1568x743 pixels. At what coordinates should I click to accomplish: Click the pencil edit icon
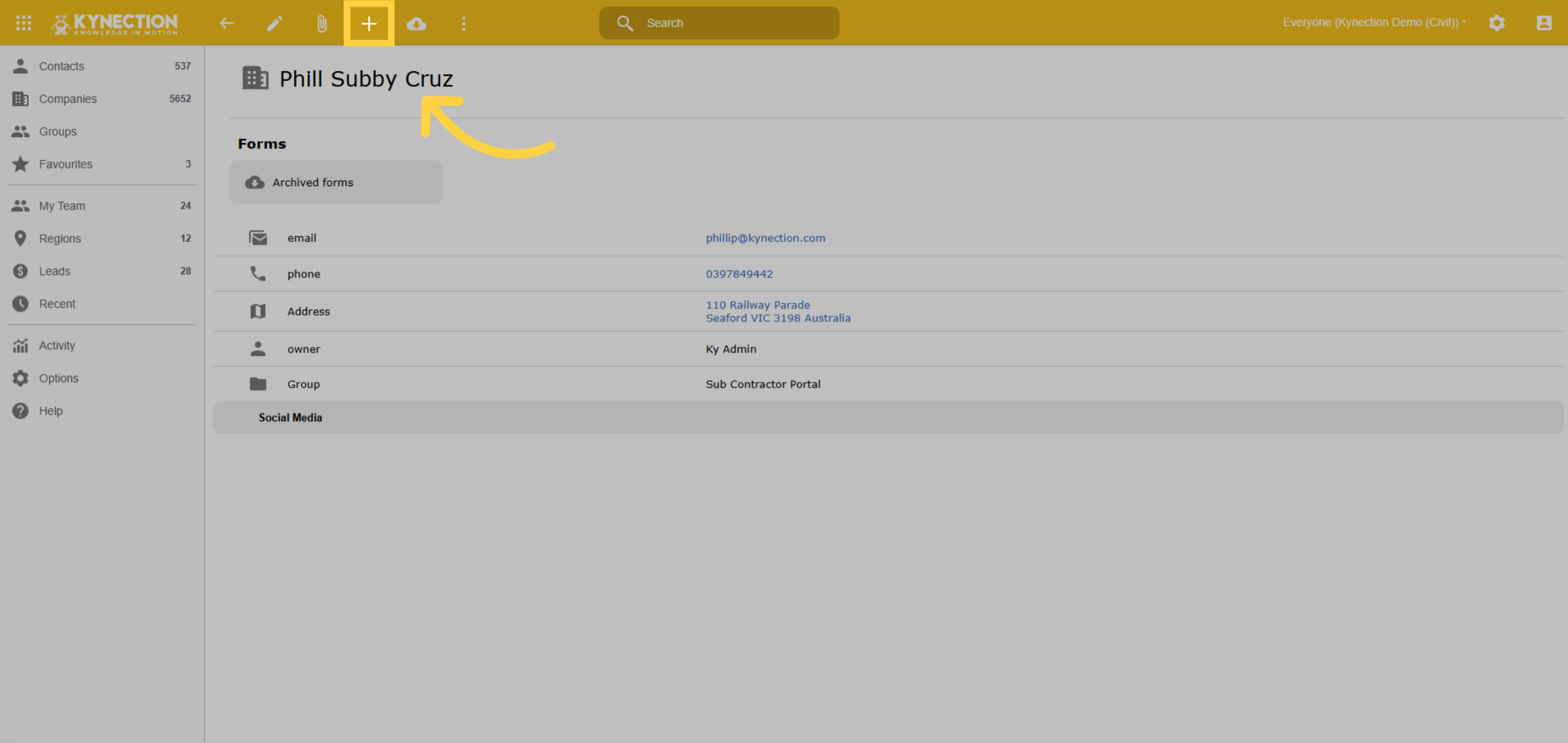pos(274,24)
